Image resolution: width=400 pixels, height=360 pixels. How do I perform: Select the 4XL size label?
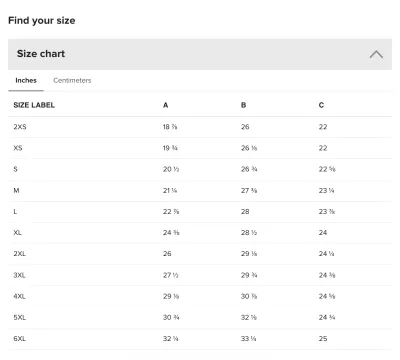point(19,296)
